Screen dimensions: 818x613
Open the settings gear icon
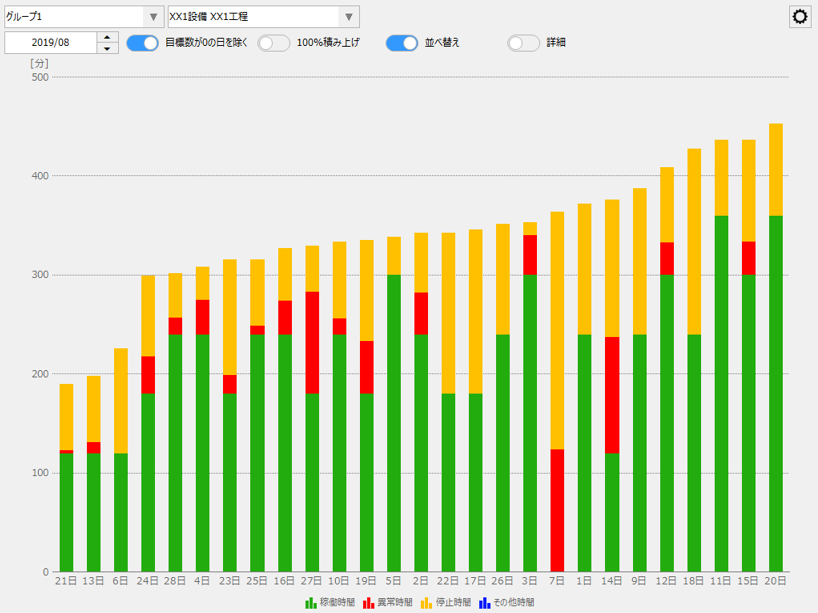[798, 16]
